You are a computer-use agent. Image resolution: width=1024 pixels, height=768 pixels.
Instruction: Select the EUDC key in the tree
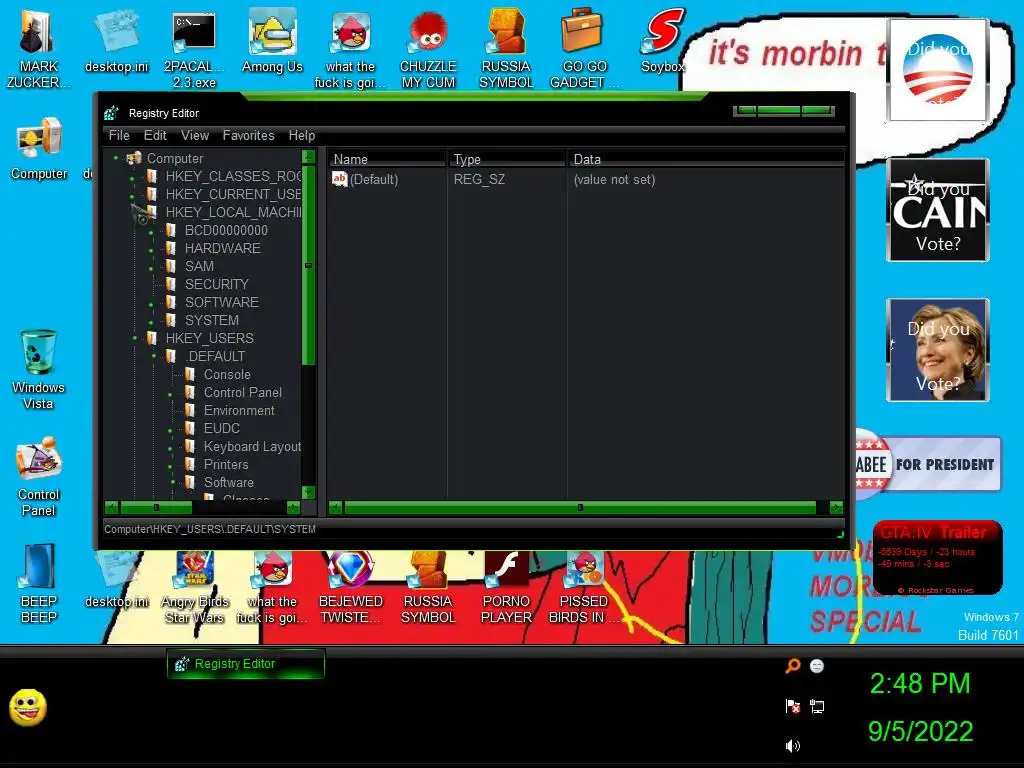pyautogui.click(x=221, y=428)
